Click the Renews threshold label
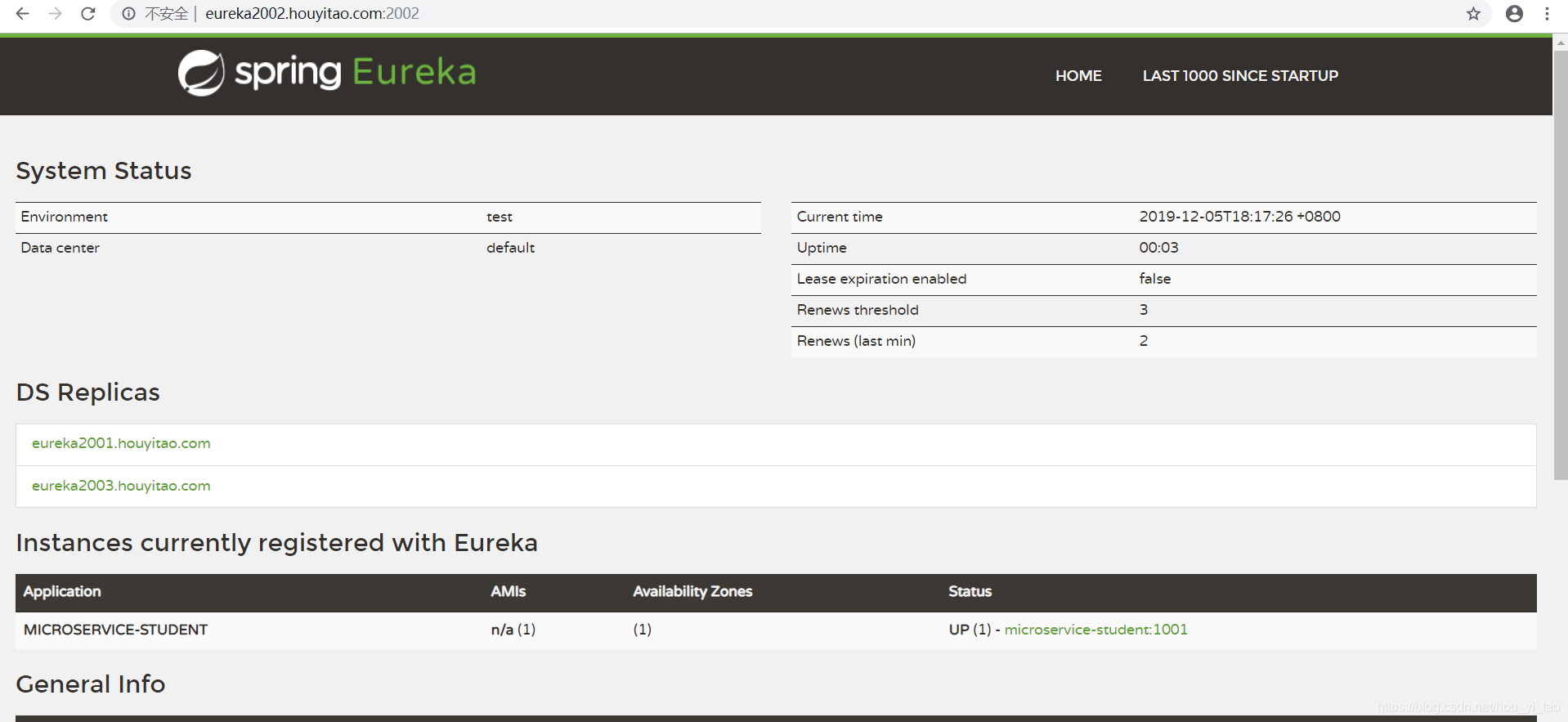The width and height of the screenshot is (1568, 722). click(858, 310)
